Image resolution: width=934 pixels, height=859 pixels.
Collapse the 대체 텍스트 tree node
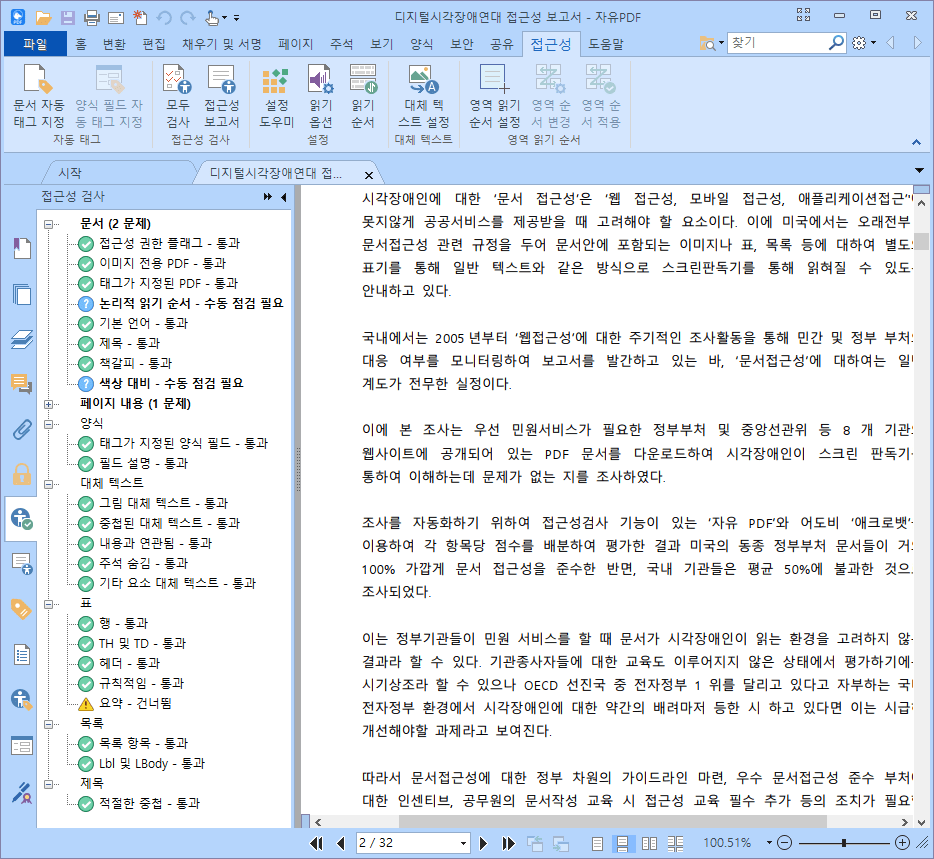point(48,484)
